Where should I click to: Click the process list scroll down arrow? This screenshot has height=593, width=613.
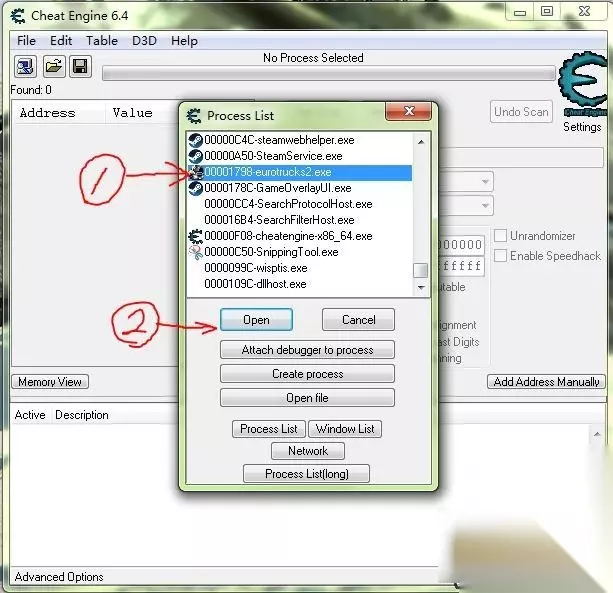pos(421,287)
